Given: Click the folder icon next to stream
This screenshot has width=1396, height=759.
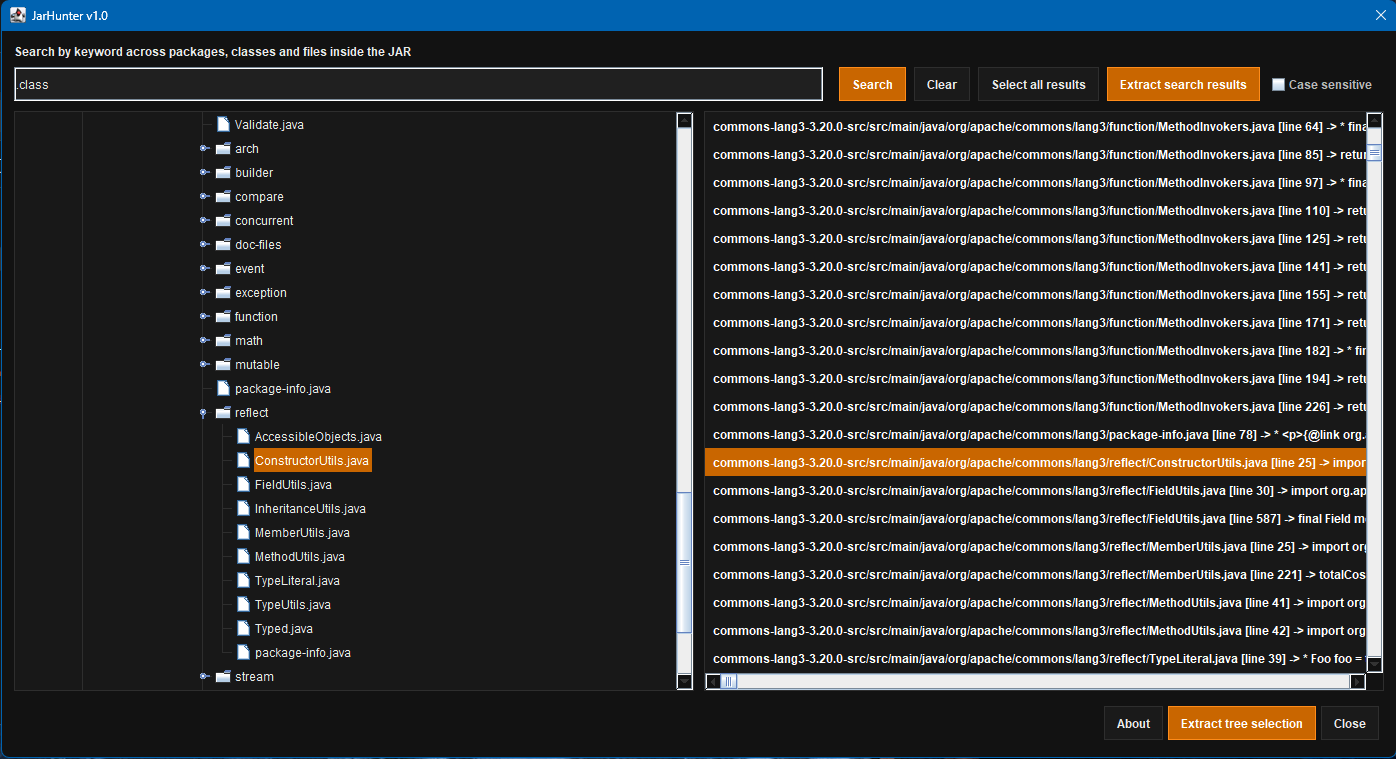Looking at the screenshot, I should 222,677.
